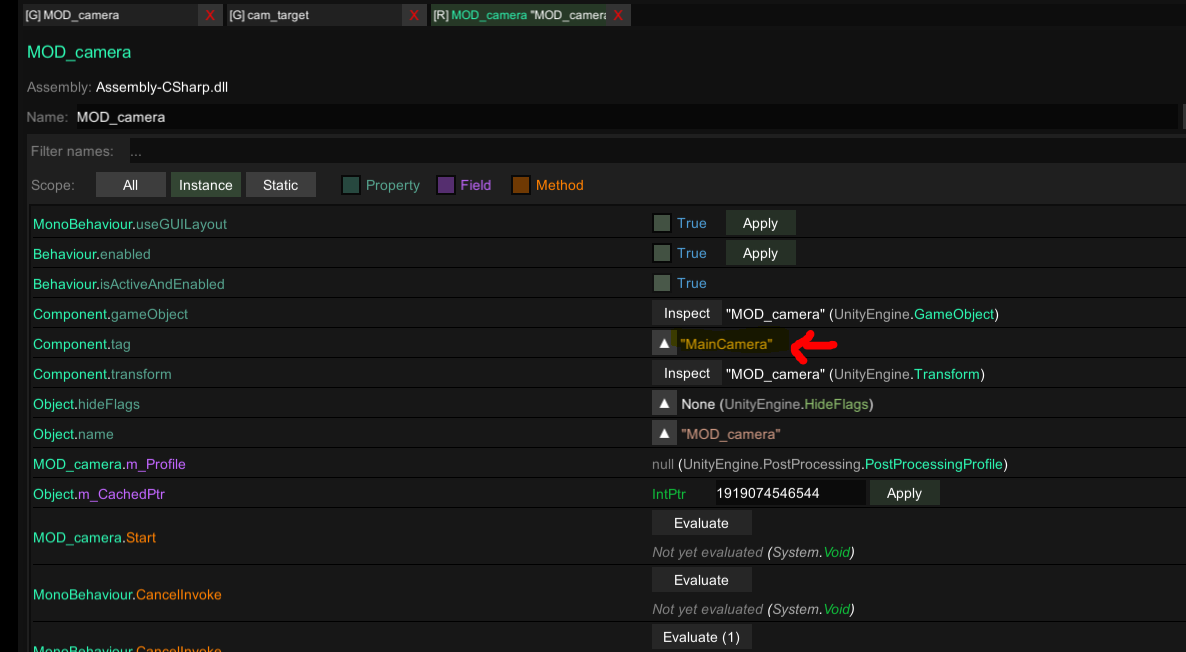This screenshot has width=1186, height=652.
Task: Expand the Object.hideFlags value
Action: 664,403
